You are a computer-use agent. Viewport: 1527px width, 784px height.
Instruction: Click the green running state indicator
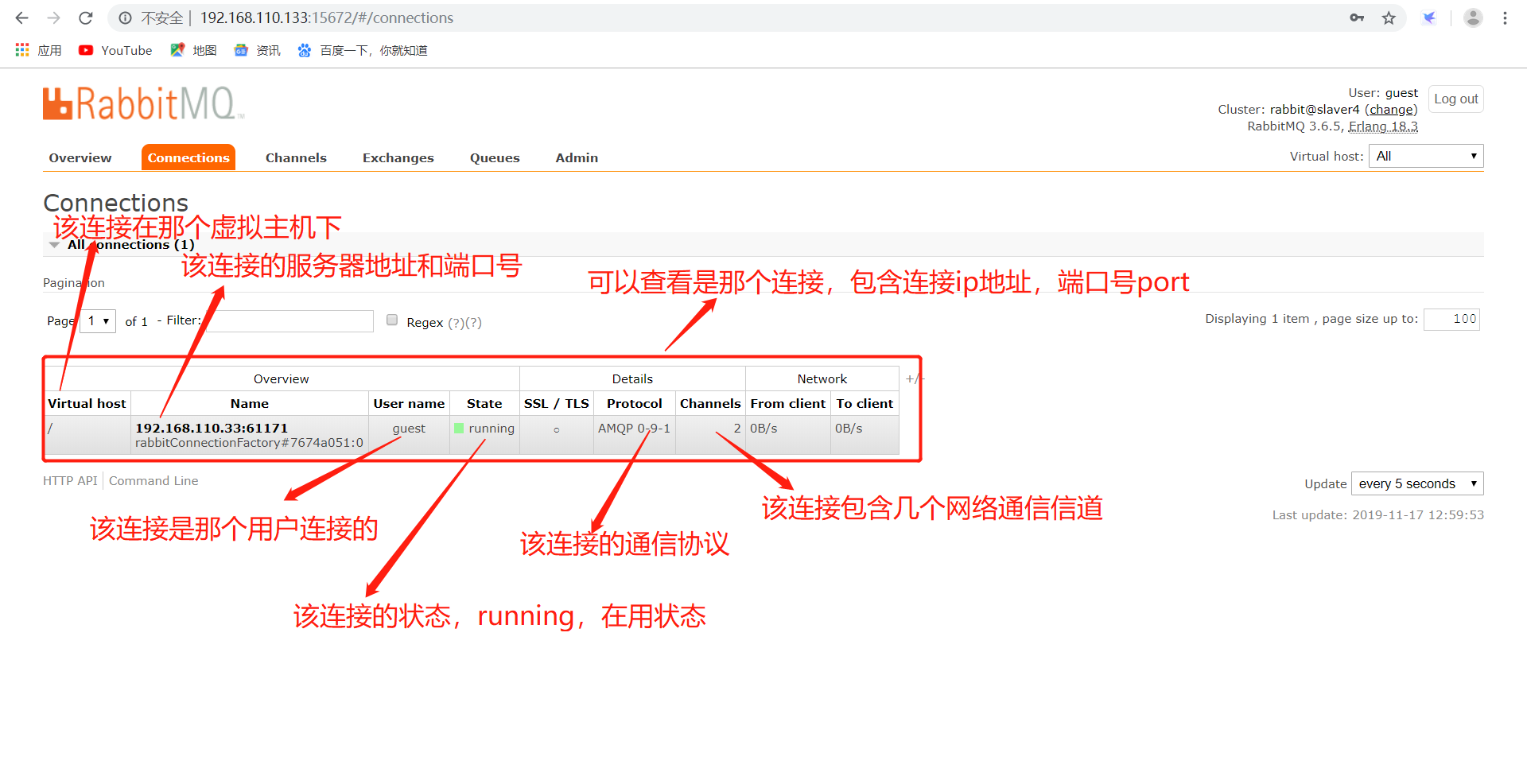pyautogui.click(x=459, y=428)
